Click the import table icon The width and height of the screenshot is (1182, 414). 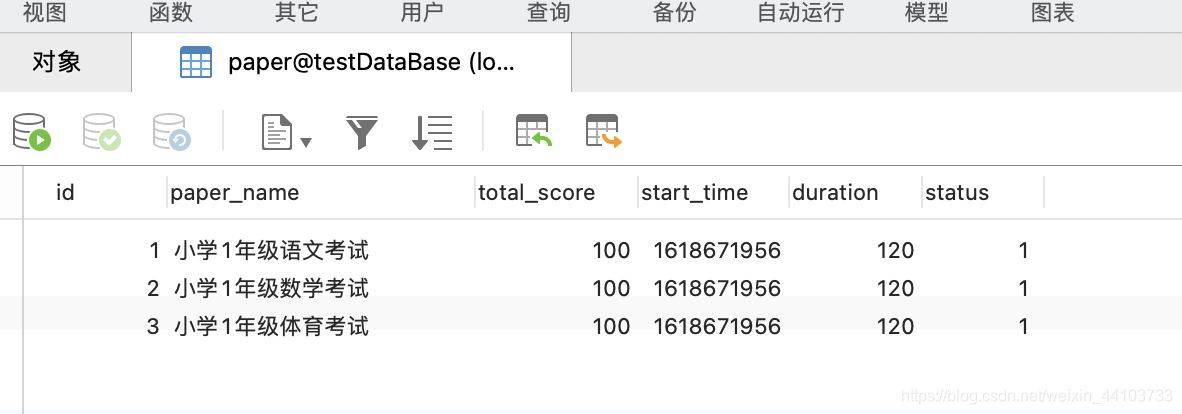pyautogui.click(x=534, y=130)
